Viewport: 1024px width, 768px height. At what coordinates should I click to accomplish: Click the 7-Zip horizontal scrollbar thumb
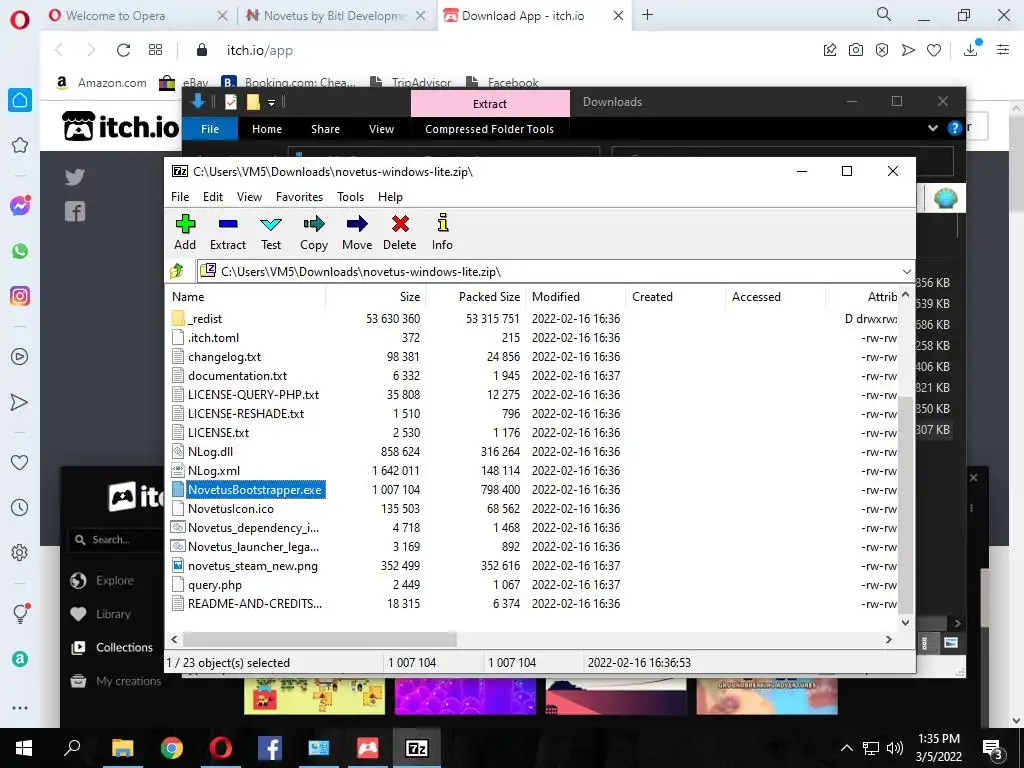(x=320, y=639)
